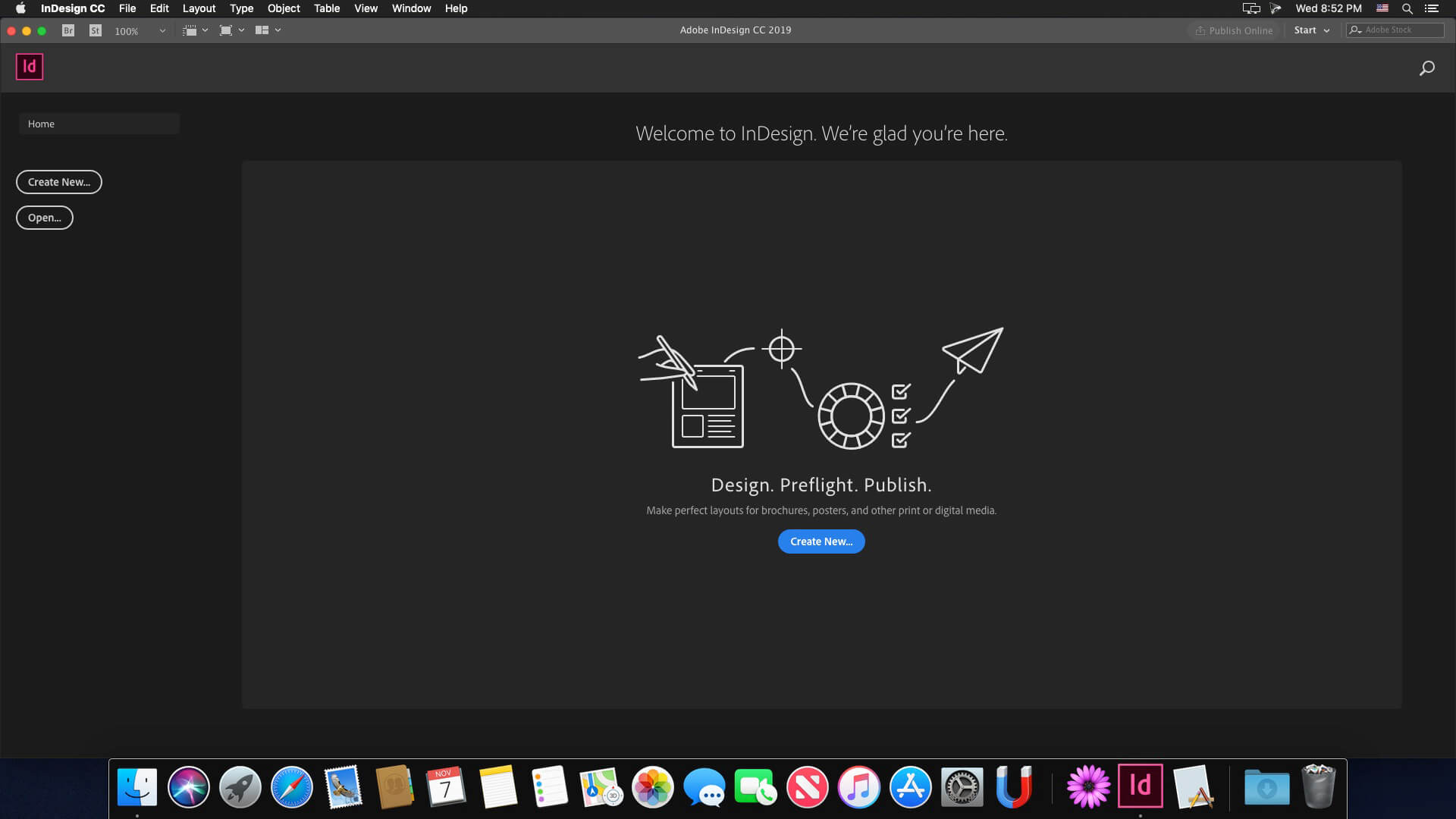Viewport: 1456px width, 819px height.
Task: Click the InDesign app icon in dock
Action: click(1140, 787)
